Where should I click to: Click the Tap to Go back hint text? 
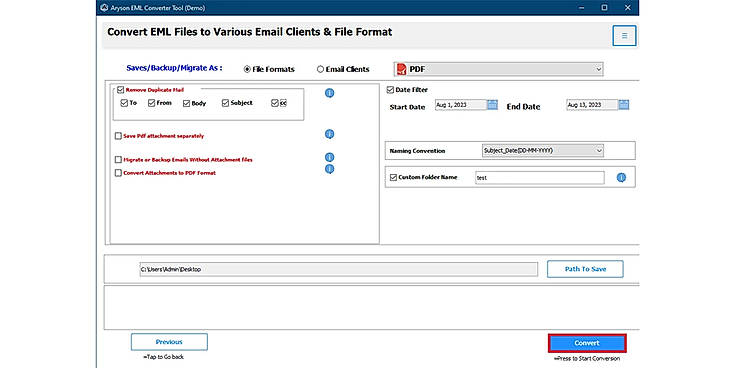[163, 357]
